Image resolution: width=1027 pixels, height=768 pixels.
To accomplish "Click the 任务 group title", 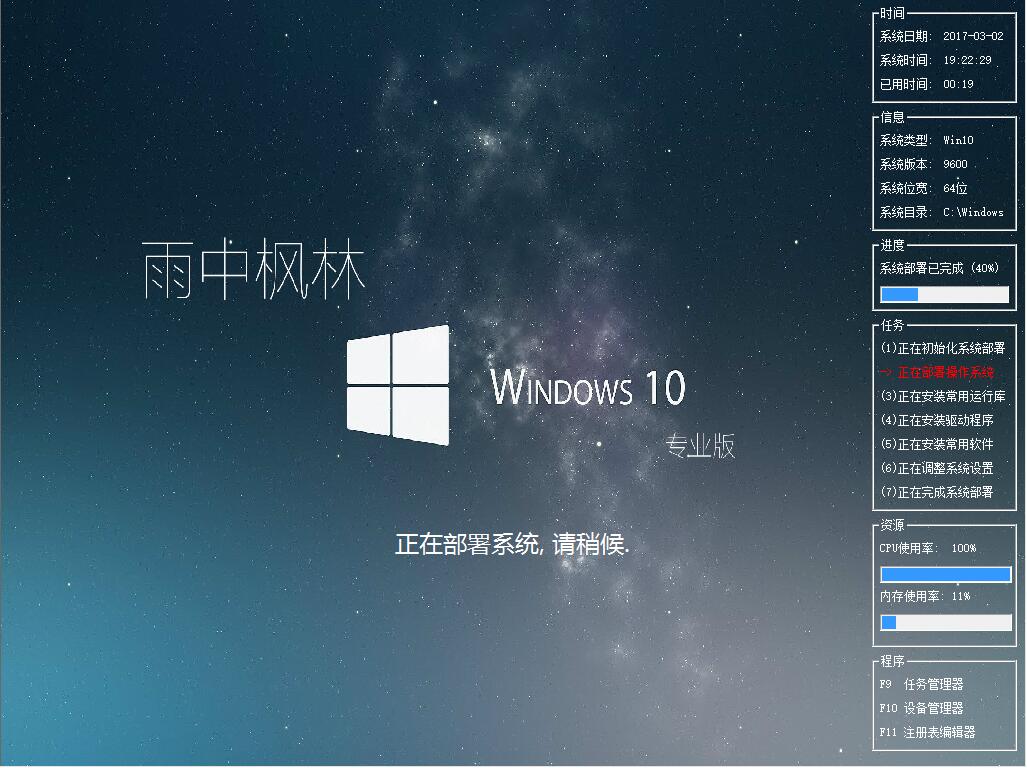I will tap(892, 325).
